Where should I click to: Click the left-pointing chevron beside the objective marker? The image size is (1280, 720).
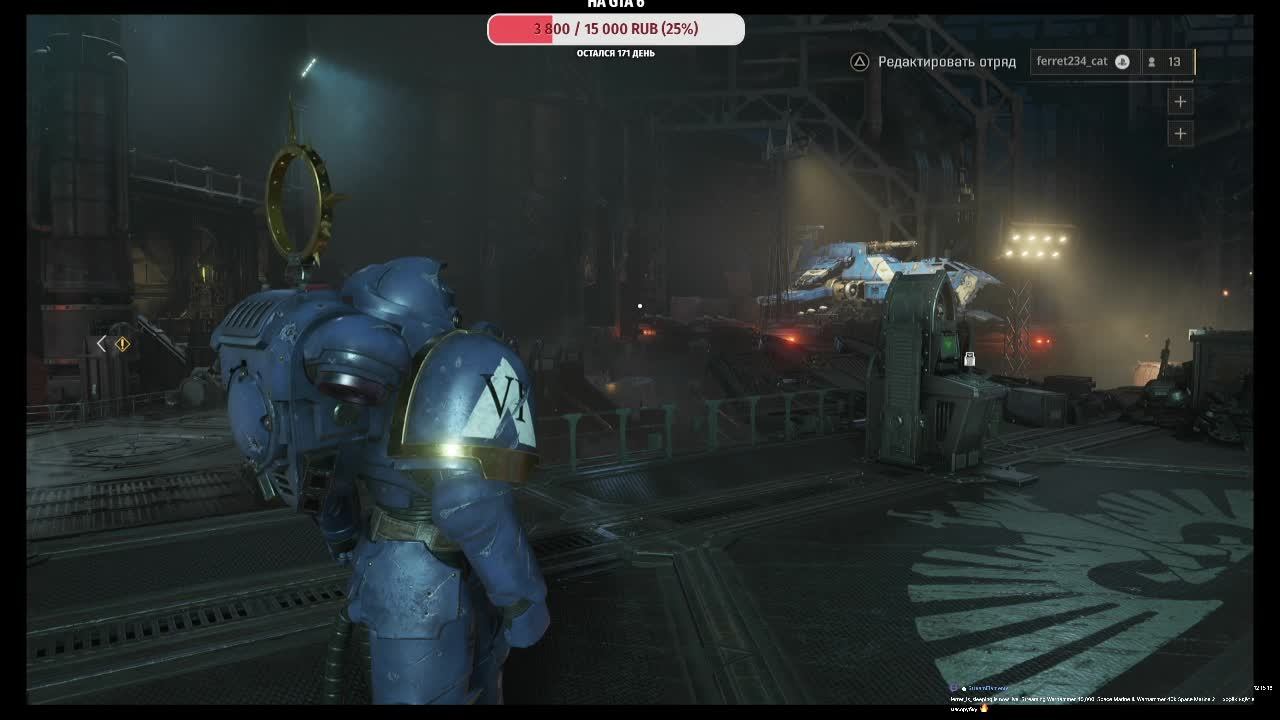pyautogui.click(x=101, y=344)
